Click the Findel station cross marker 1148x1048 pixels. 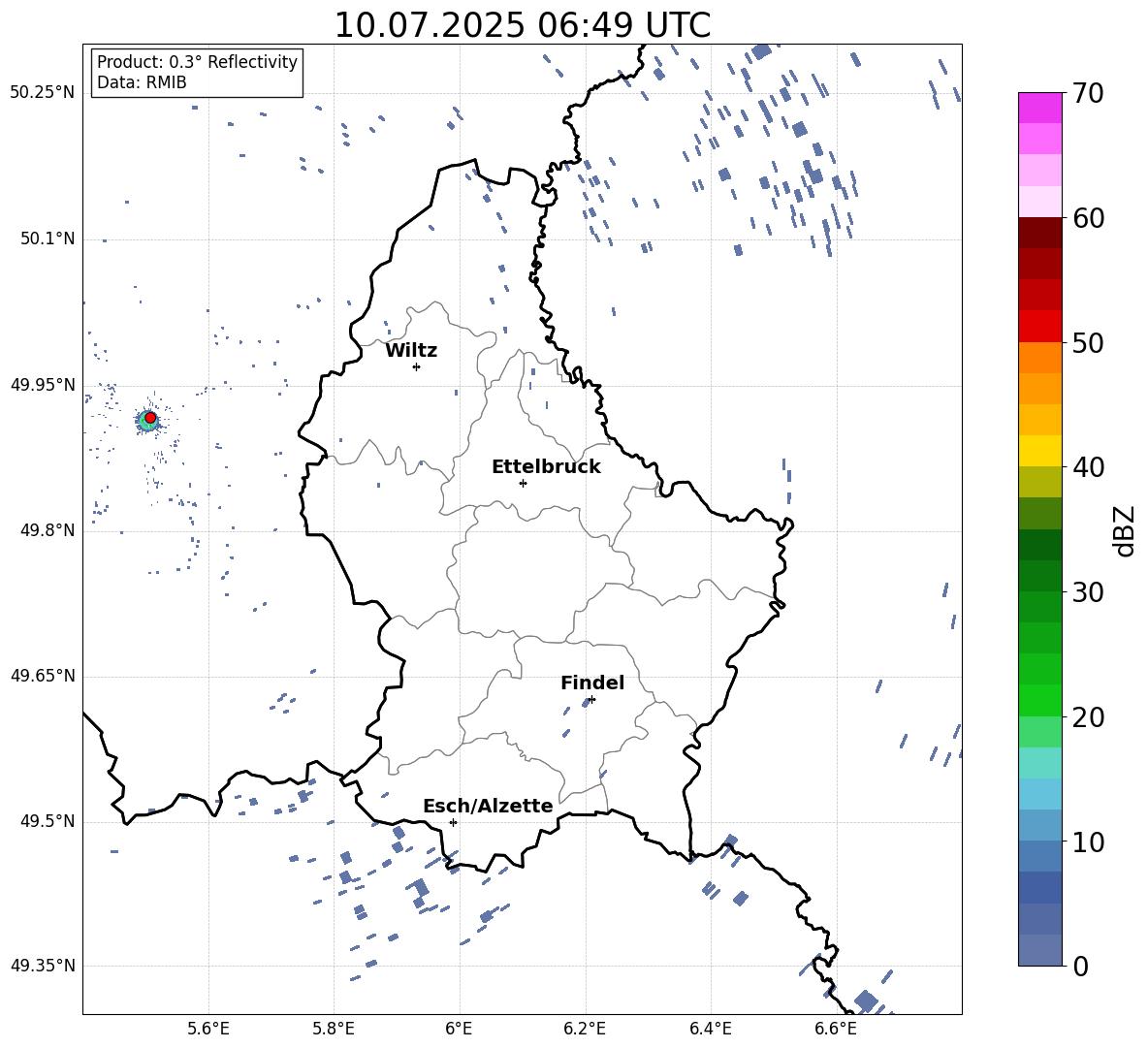(x=591, y=700)
